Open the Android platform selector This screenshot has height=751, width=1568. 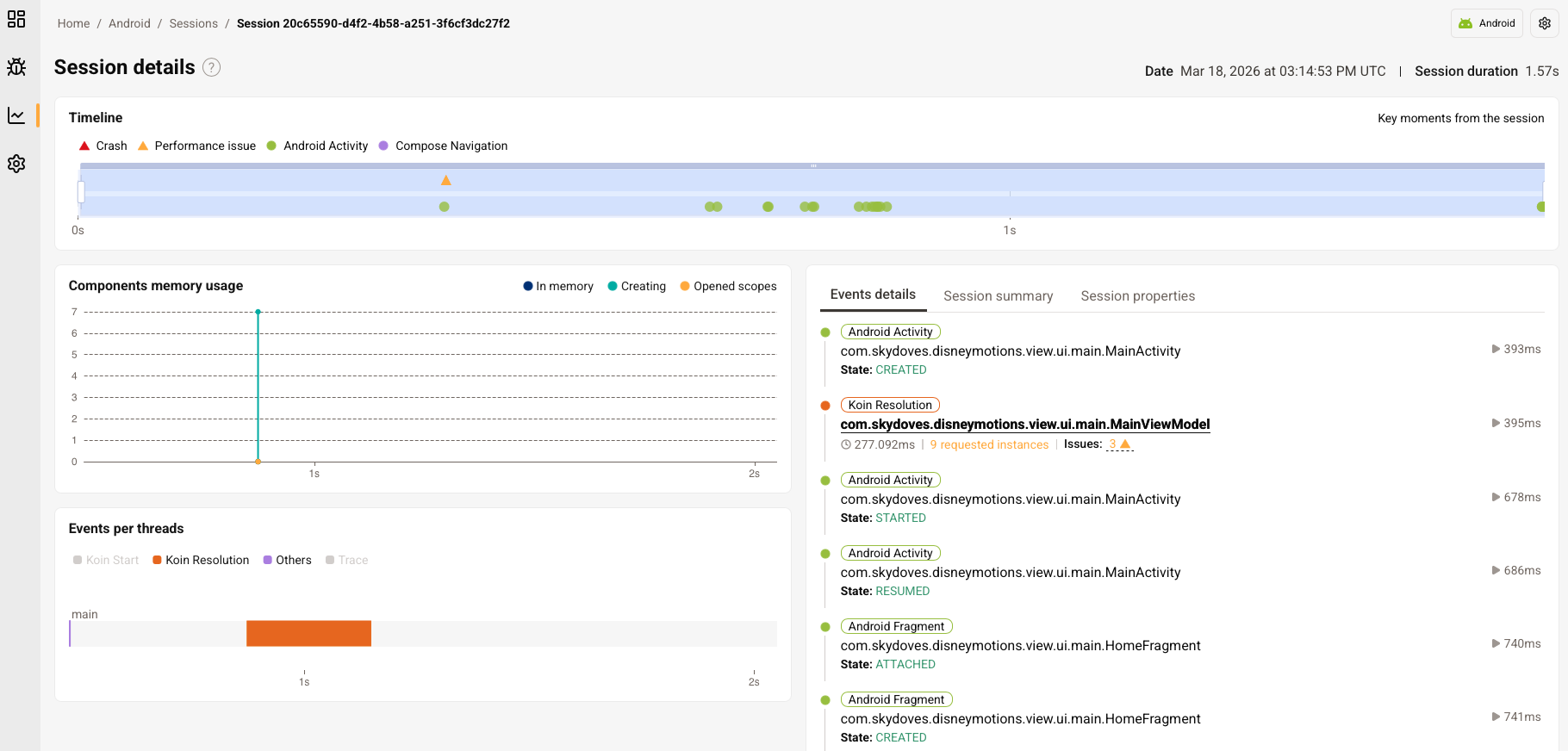tap(1486, 23)
